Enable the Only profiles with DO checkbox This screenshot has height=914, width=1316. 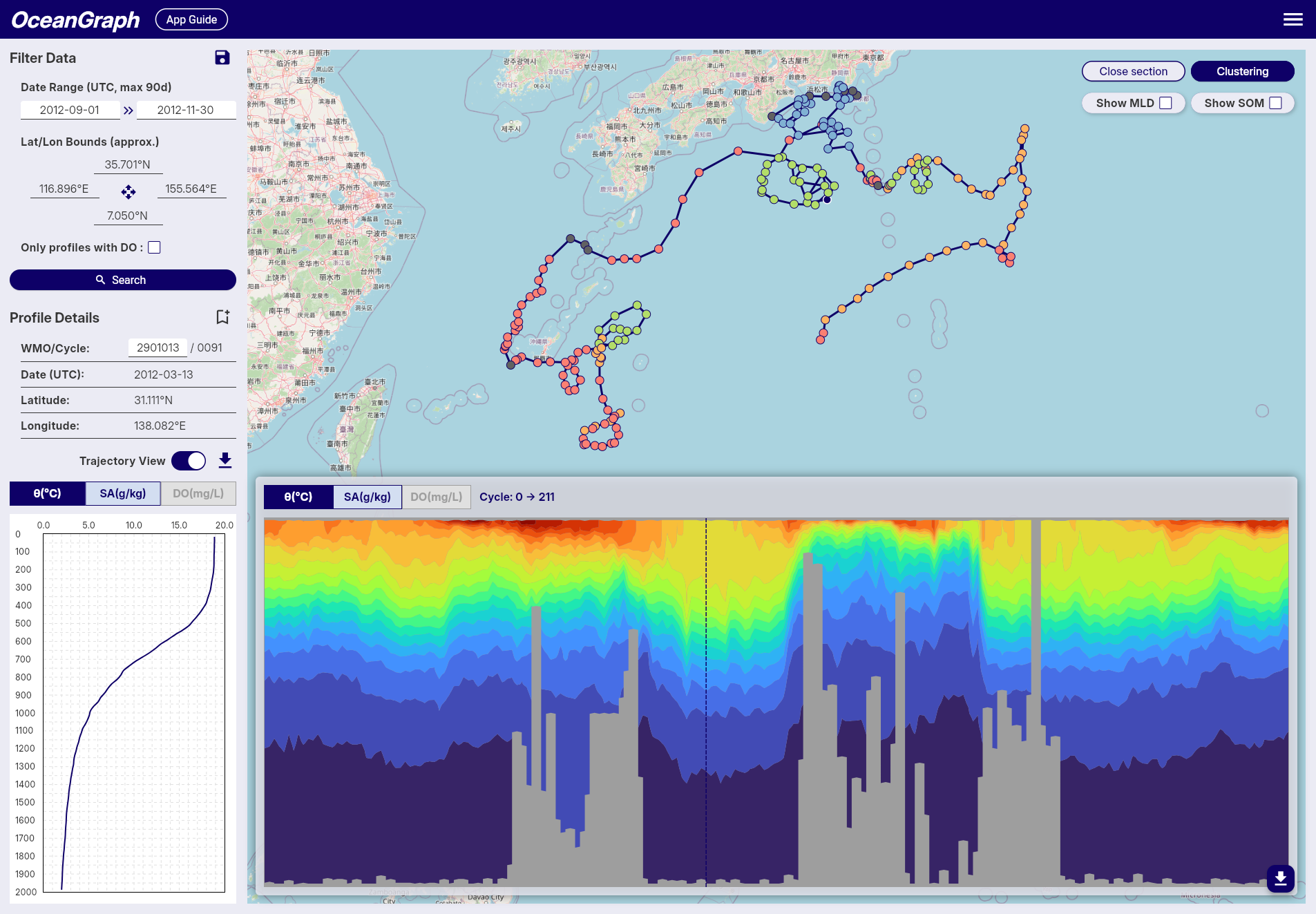coord(154,247)
